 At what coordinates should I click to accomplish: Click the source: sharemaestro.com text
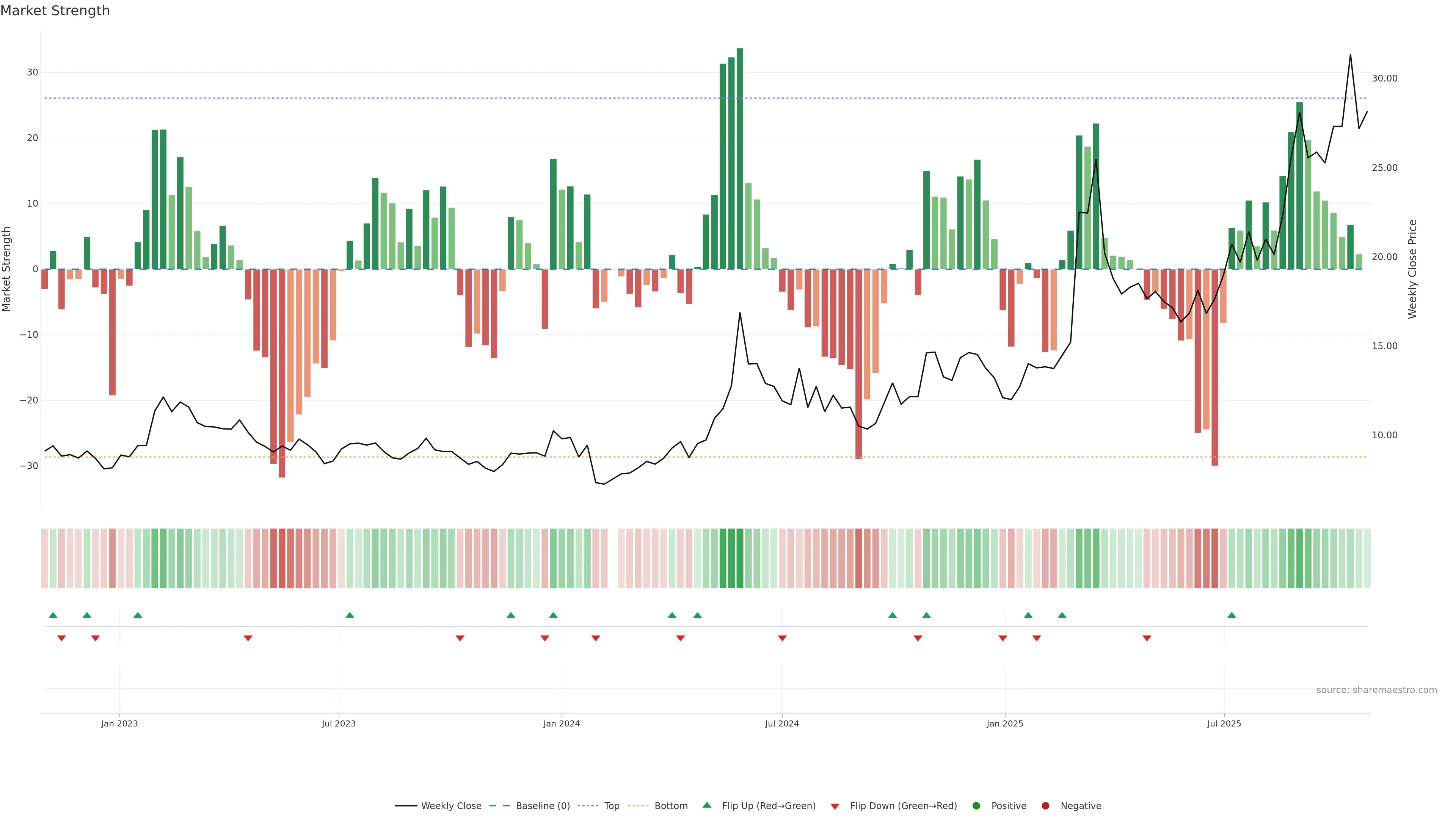tap(1376, 690)
